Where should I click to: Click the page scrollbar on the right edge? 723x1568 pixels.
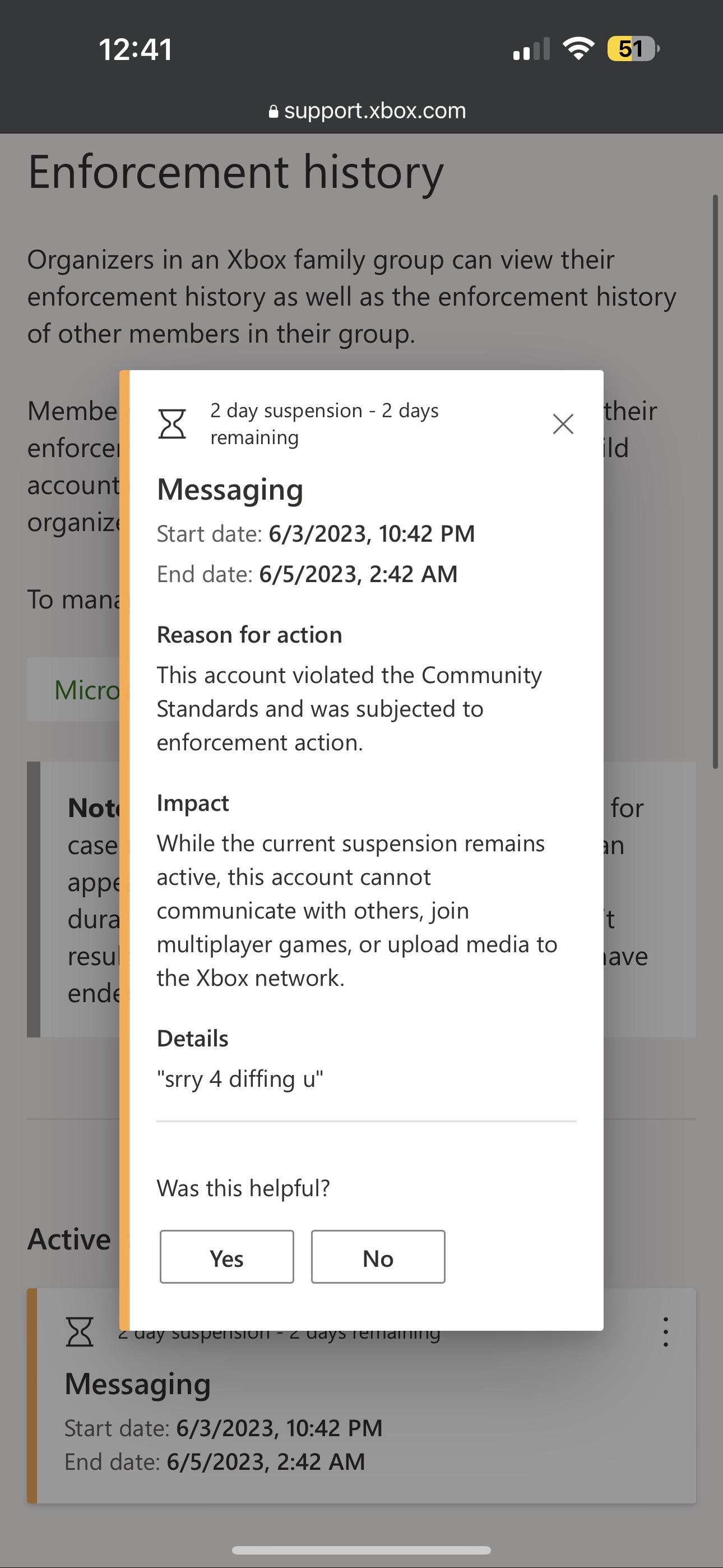715,481
